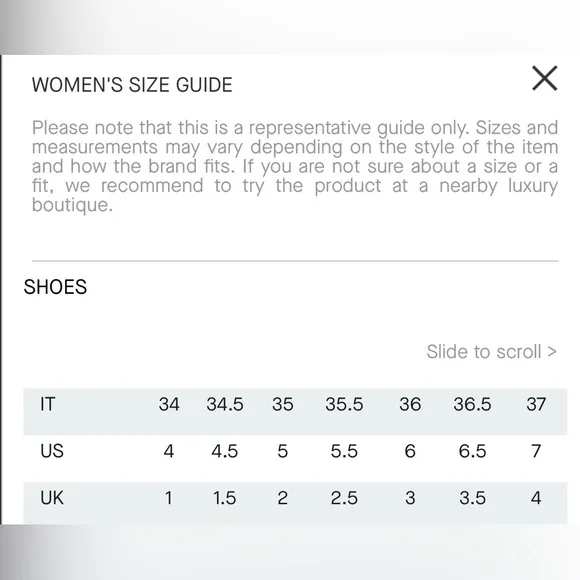Click the IT row label

click(x=47, y=404)
